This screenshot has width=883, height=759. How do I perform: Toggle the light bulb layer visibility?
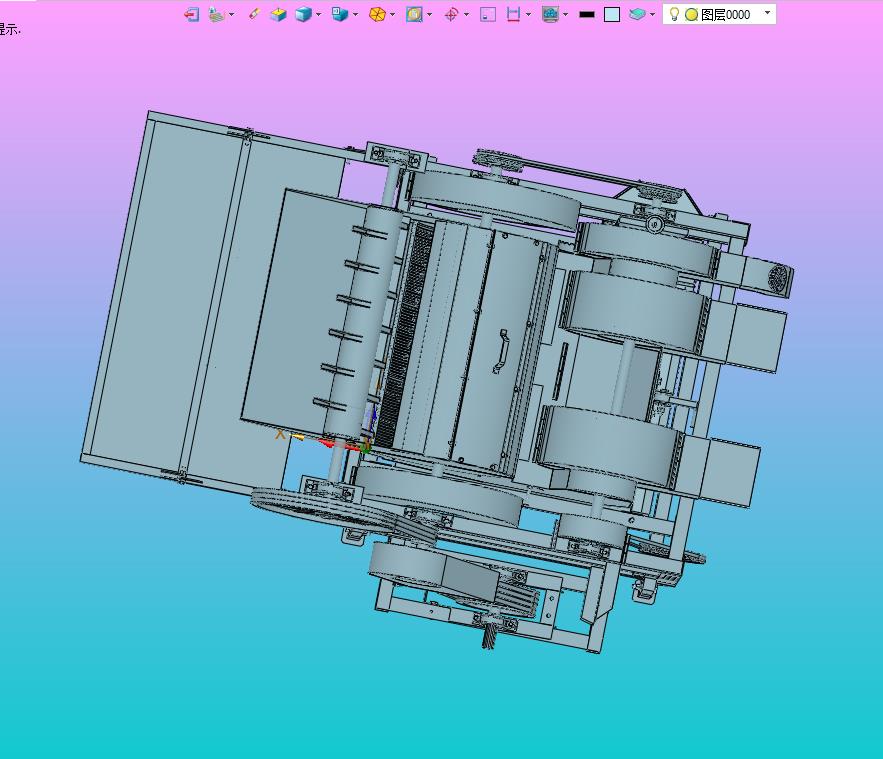click(x=674, y=14)
